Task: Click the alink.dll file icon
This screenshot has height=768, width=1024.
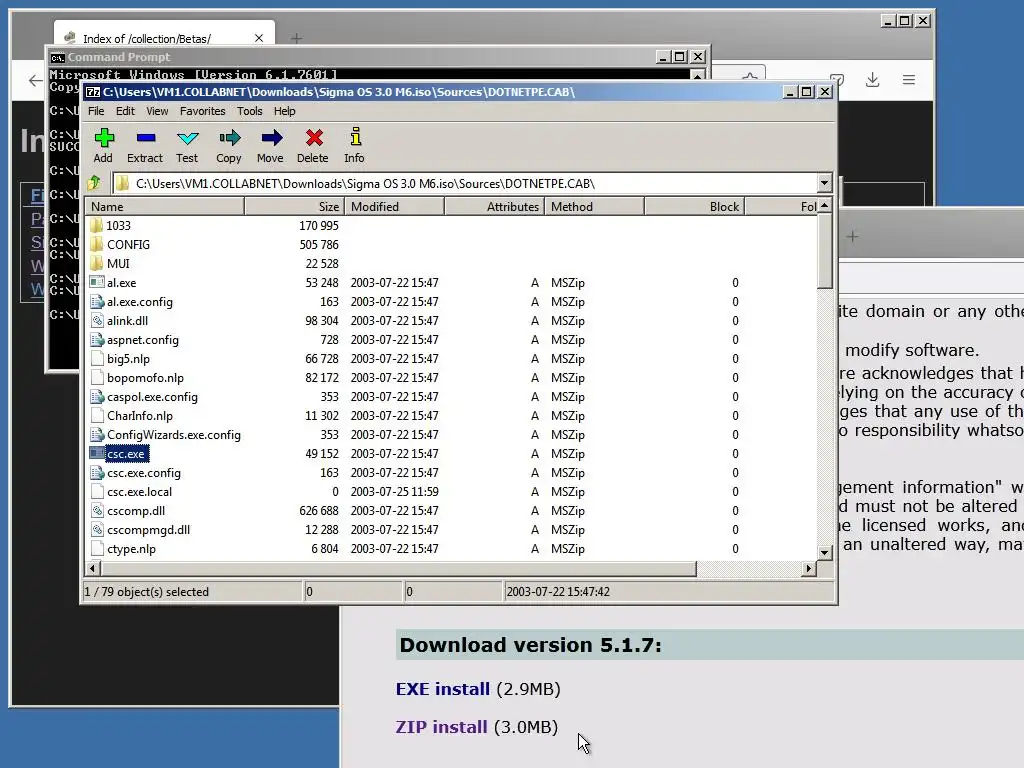Action: click(97, 321)
